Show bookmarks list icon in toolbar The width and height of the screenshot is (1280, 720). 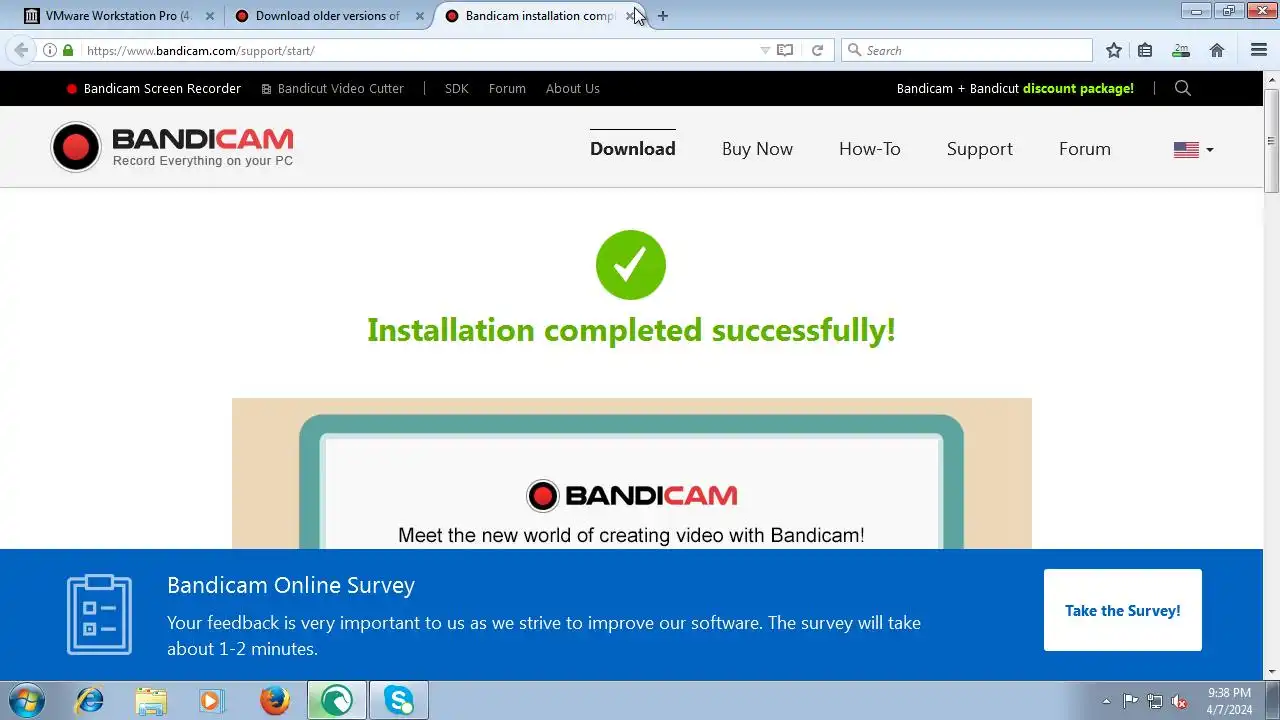1145,50
